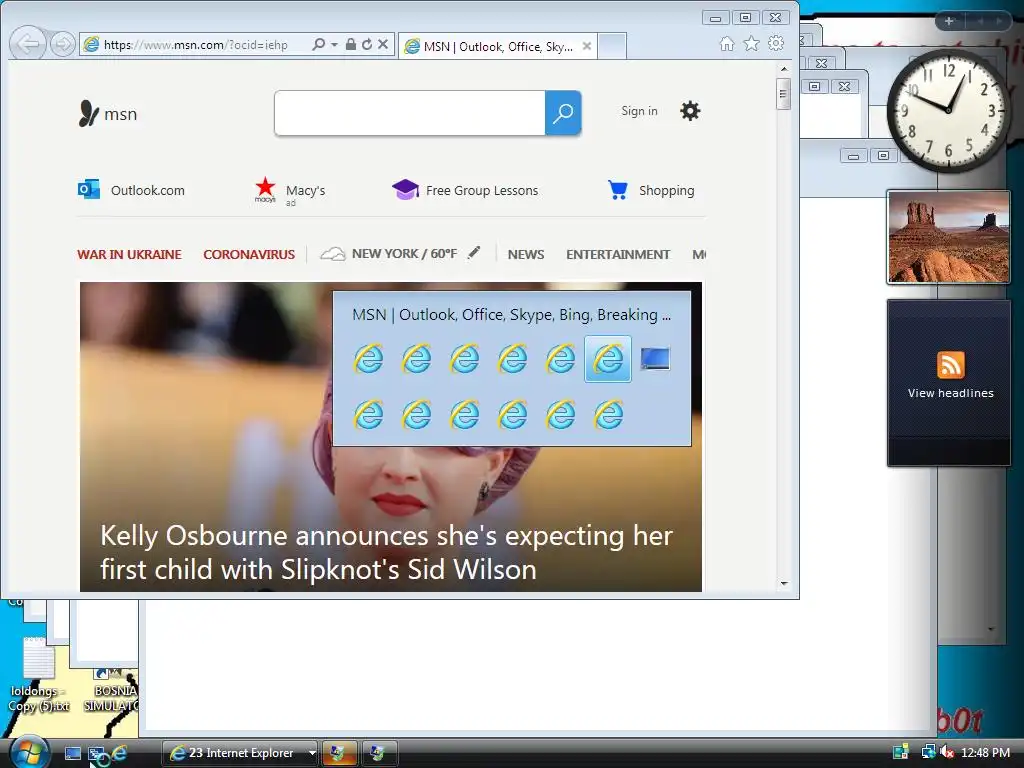Image resolution: width=1024 pixels, height=768 pixels.
Task: Click the Sign in link
Action: click(x=639, y=111)
